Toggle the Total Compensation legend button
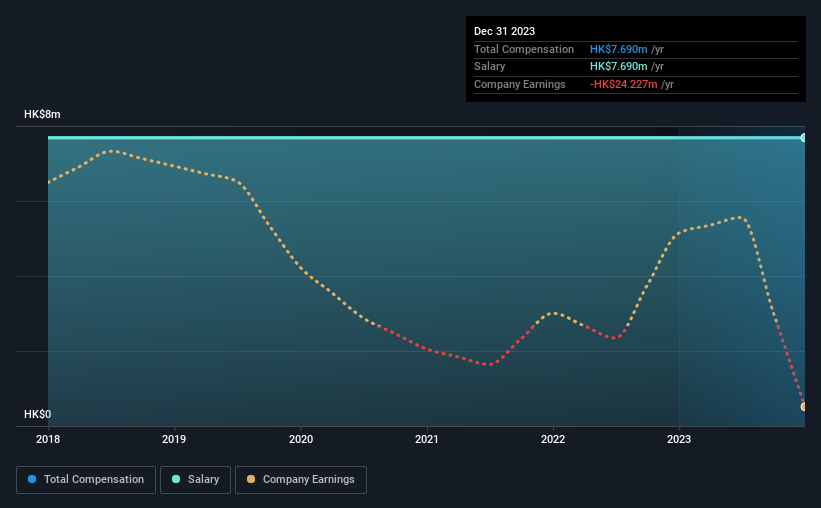Viewport: 821px width, 508px height. point(86,480)
